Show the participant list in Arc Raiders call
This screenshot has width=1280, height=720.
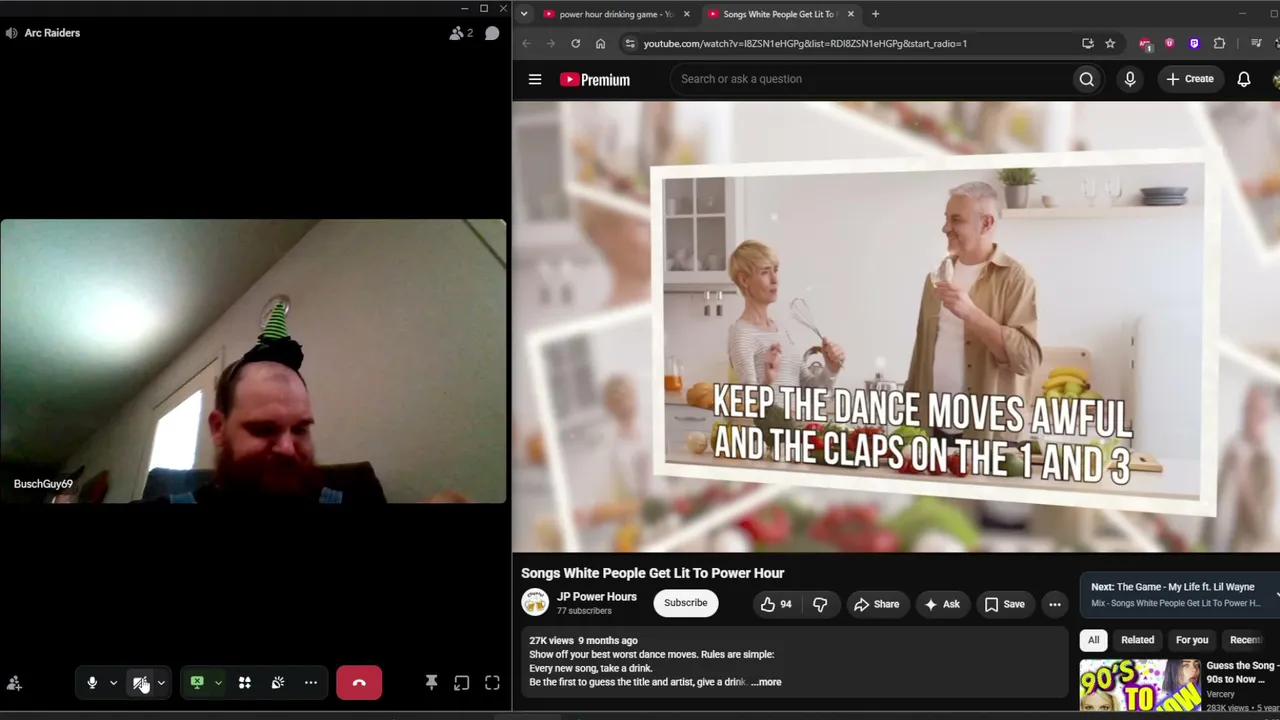[461, 33]
